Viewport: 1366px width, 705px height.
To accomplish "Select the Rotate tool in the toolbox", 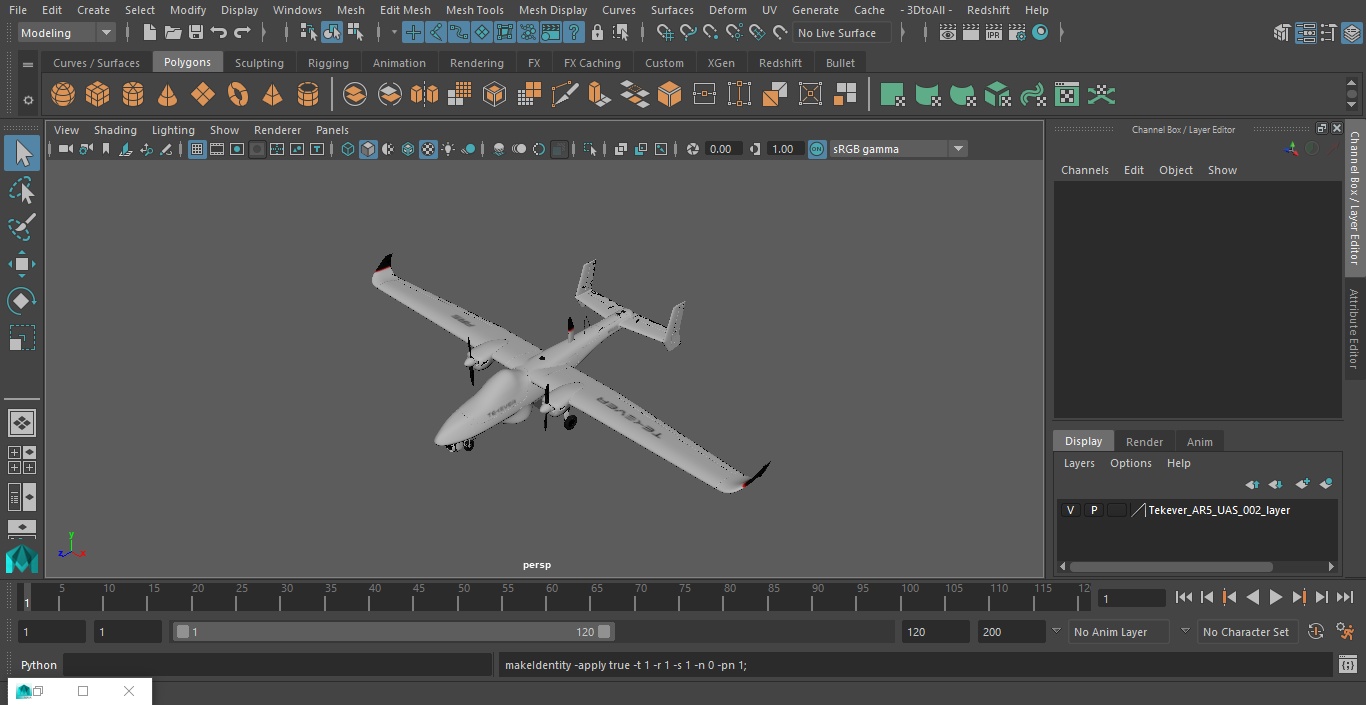I will pos(22,301).
